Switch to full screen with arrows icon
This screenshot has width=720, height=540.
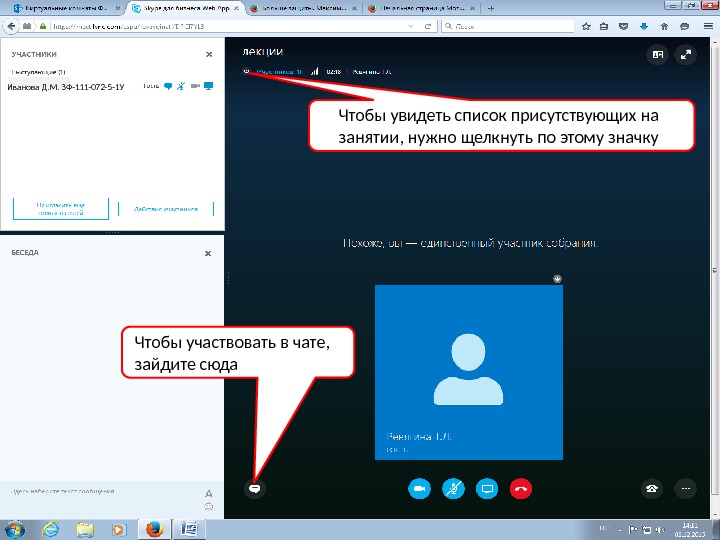686,55
